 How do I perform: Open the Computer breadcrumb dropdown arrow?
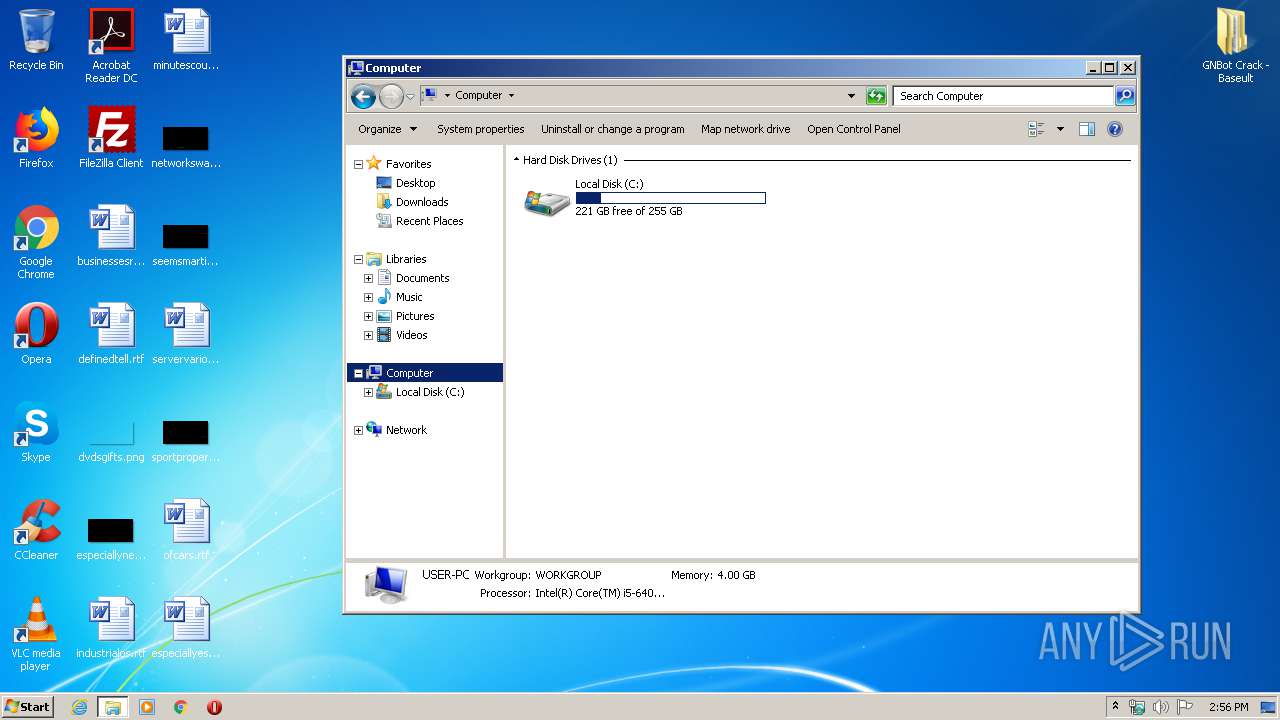tap(511, 96)
